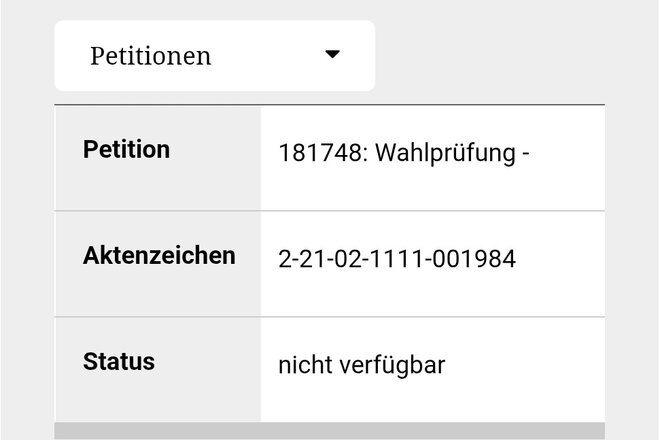The height and width of the screenshot is (440, 660).
Task: Click the Aktenzeichen row header
Action: 158,255
